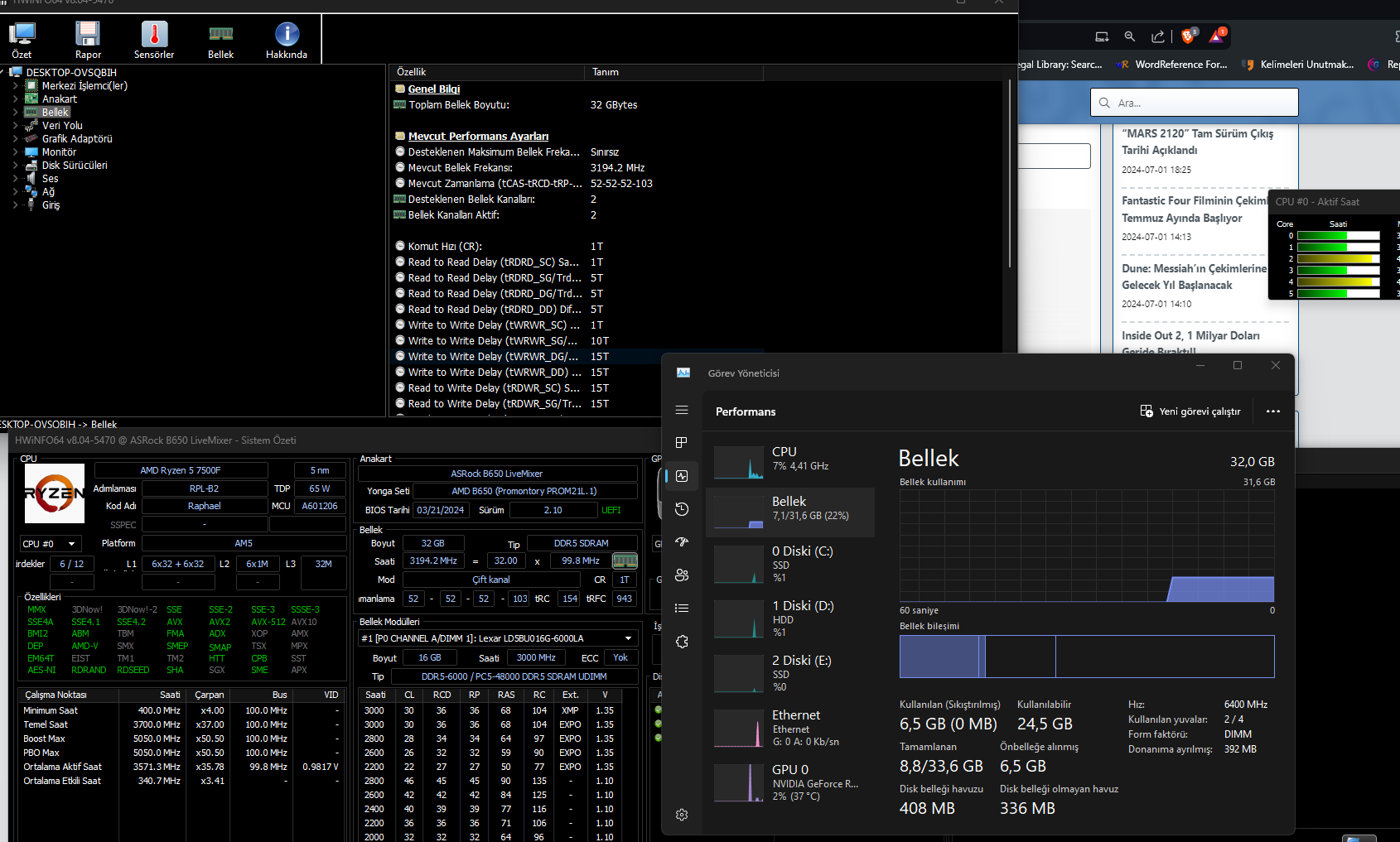The image size is (1400, 842).
Task: Expand Disk Sürücüleri tree node
Action: point(15,166)
